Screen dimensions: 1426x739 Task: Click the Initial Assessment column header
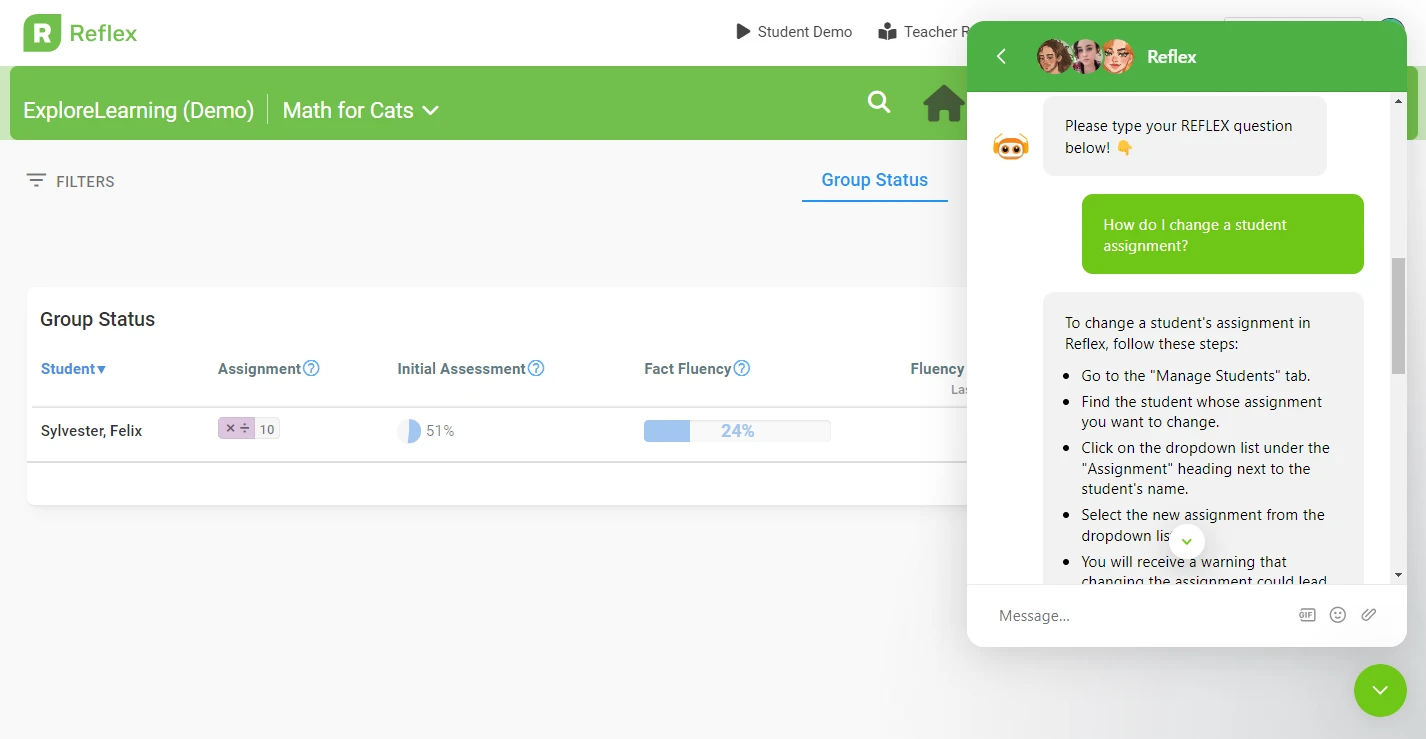pos(461,369)
